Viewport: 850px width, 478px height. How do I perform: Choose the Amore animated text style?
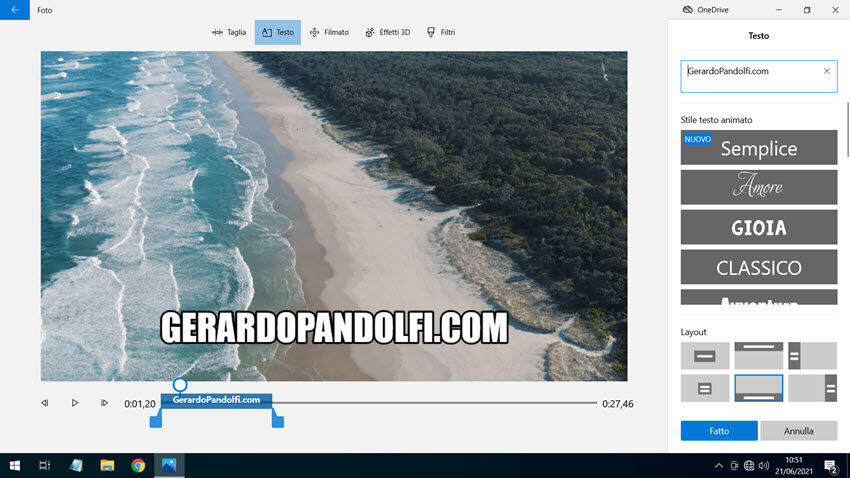[759, 187]
